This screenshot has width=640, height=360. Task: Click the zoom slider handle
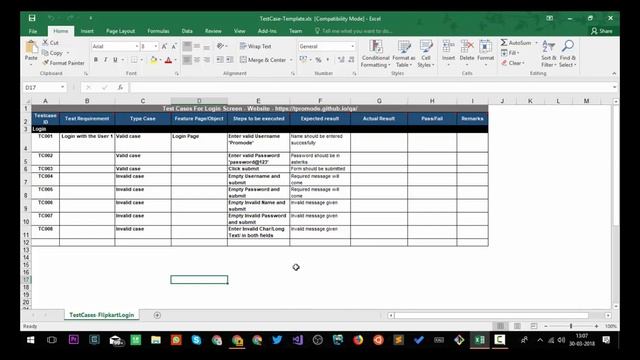coord(571,326)
